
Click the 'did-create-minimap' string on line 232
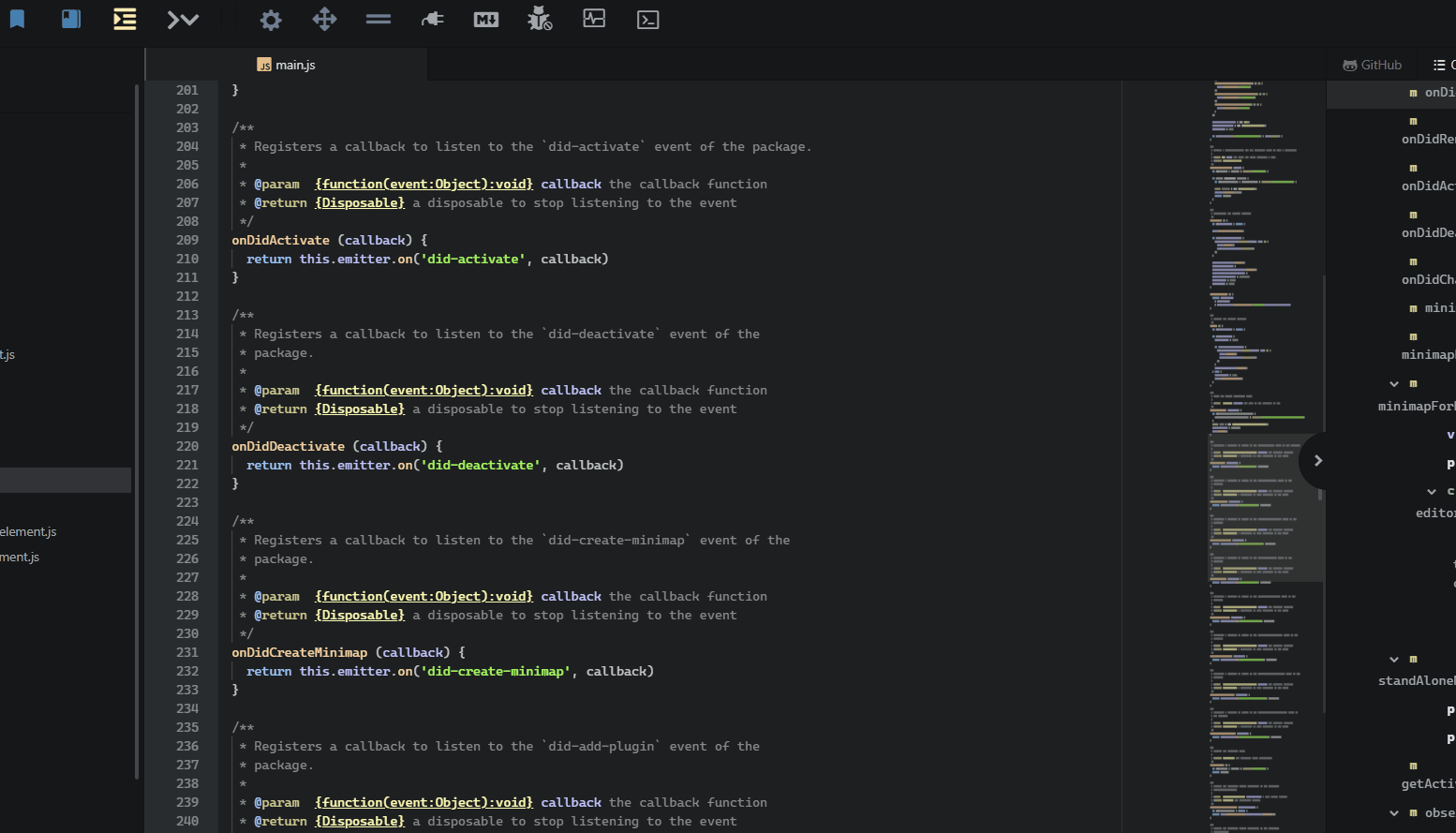point(495,671)
